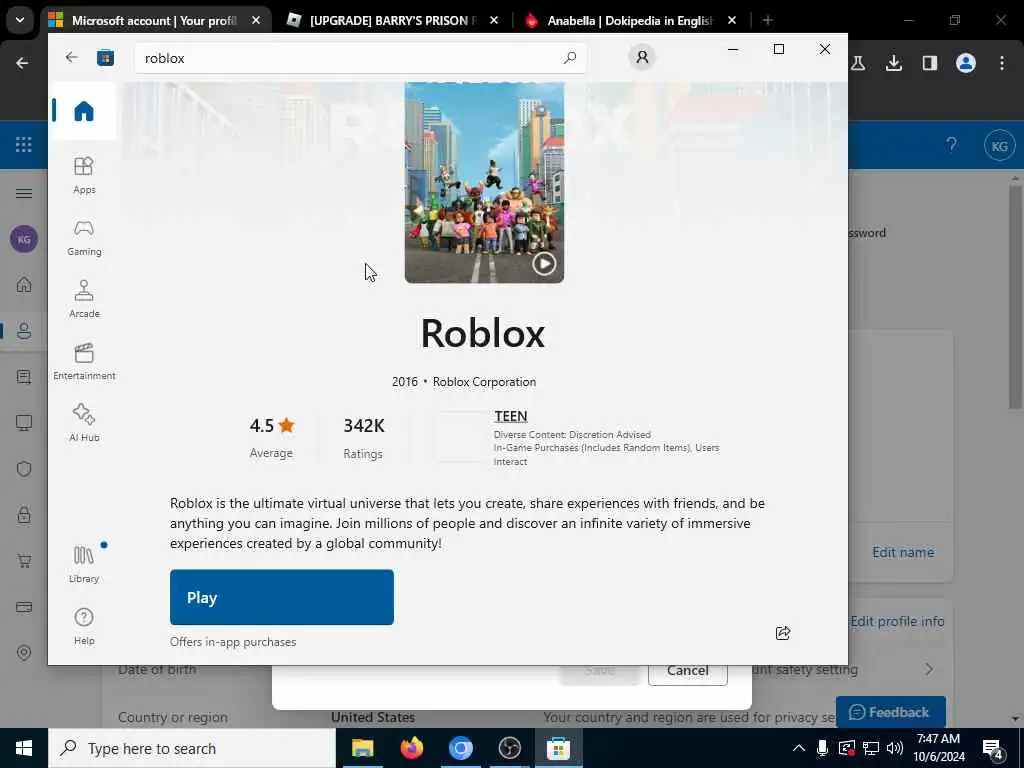The image size is (1024, 768).
Task: Click the Microsoft Store logo icon
Action: click(105, 58)
